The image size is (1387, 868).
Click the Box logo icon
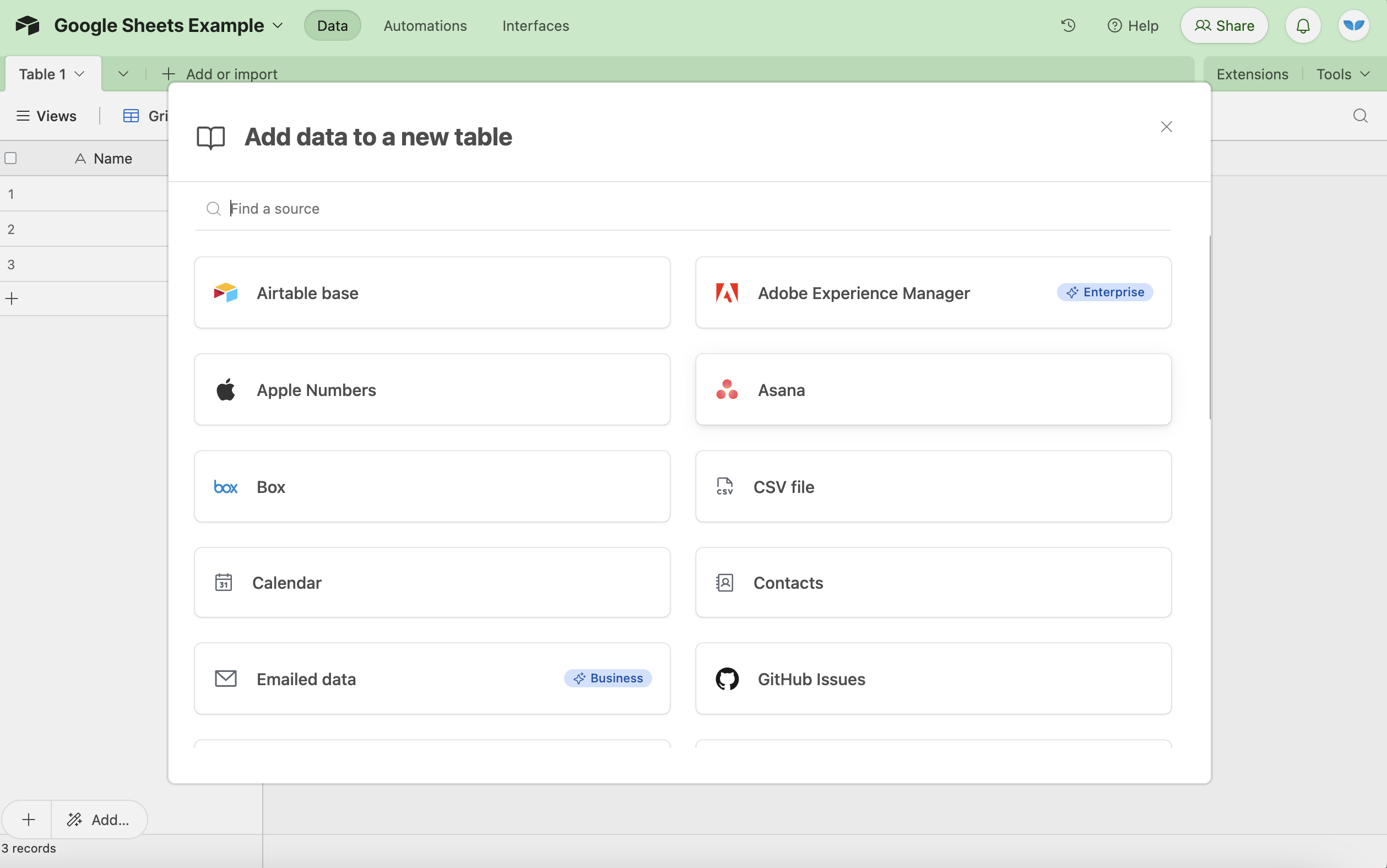pyautogui.click(x=226, y=487)
